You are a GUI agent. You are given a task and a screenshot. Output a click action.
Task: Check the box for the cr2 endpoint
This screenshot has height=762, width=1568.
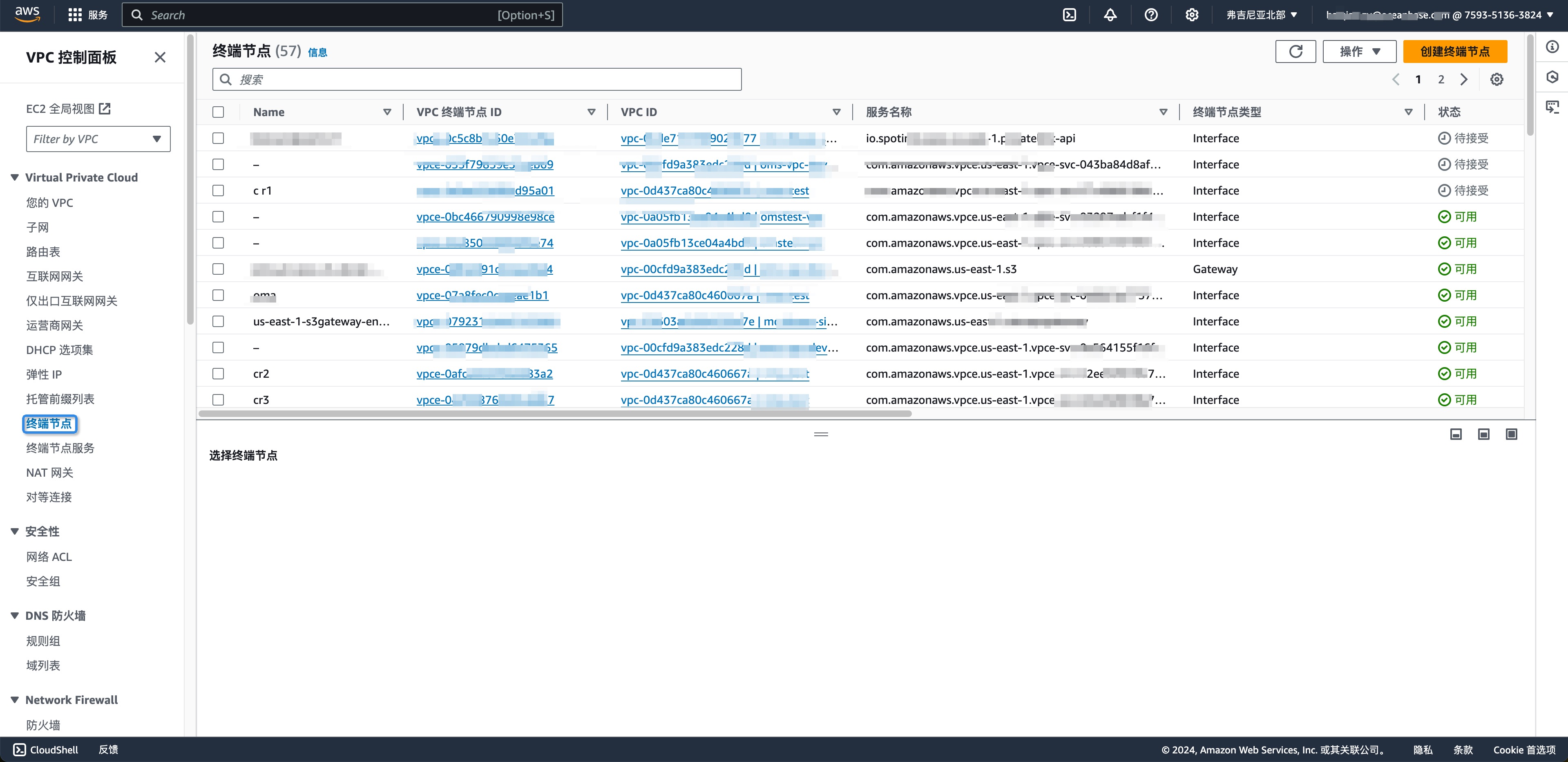click(218, 373)
